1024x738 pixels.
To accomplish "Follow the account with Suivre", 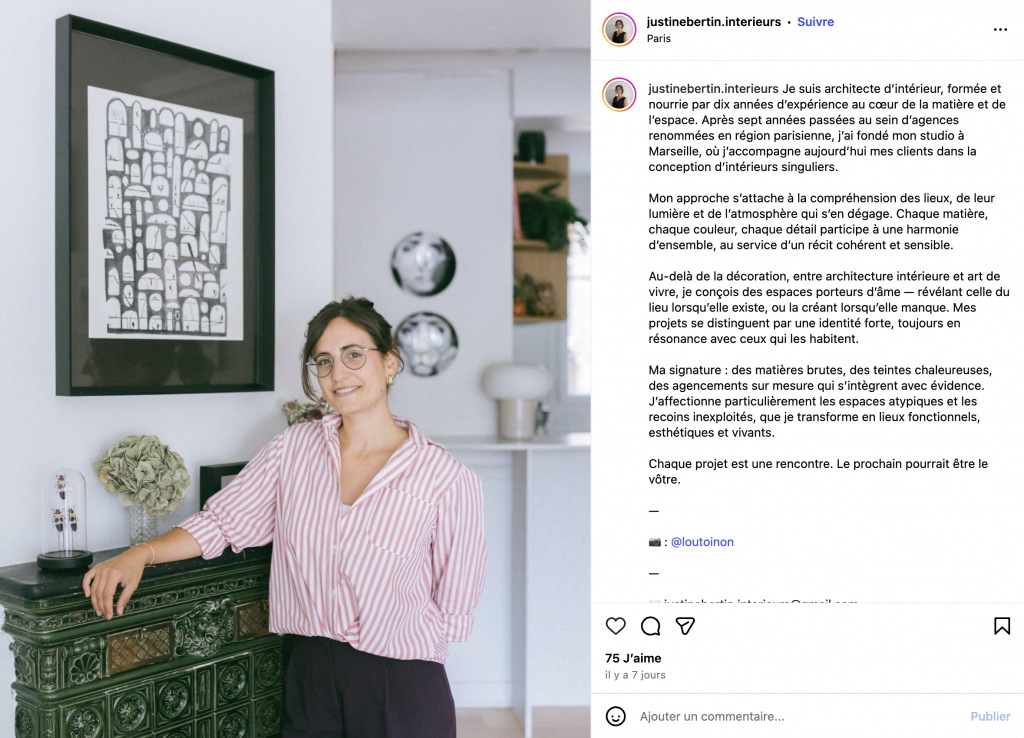I will [x=815, y=22].
